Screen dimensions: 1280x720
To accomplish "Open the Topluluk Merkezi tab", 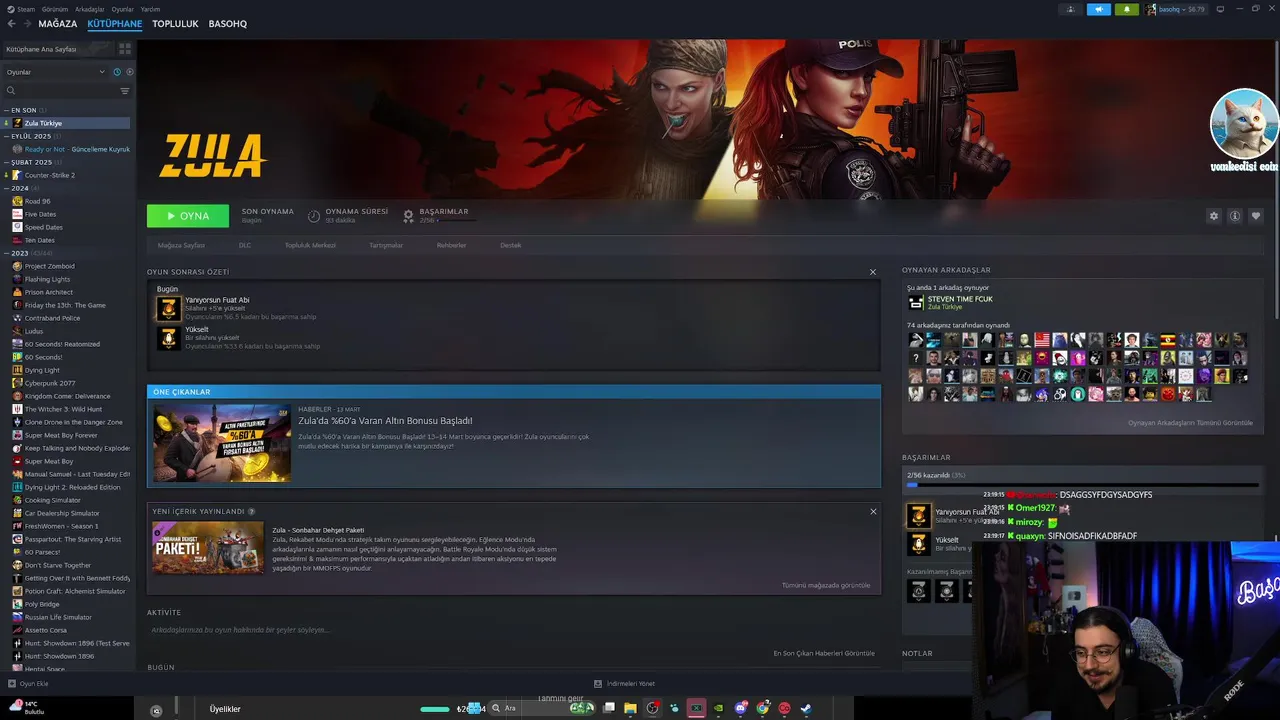I will click(x=310, y=245).
